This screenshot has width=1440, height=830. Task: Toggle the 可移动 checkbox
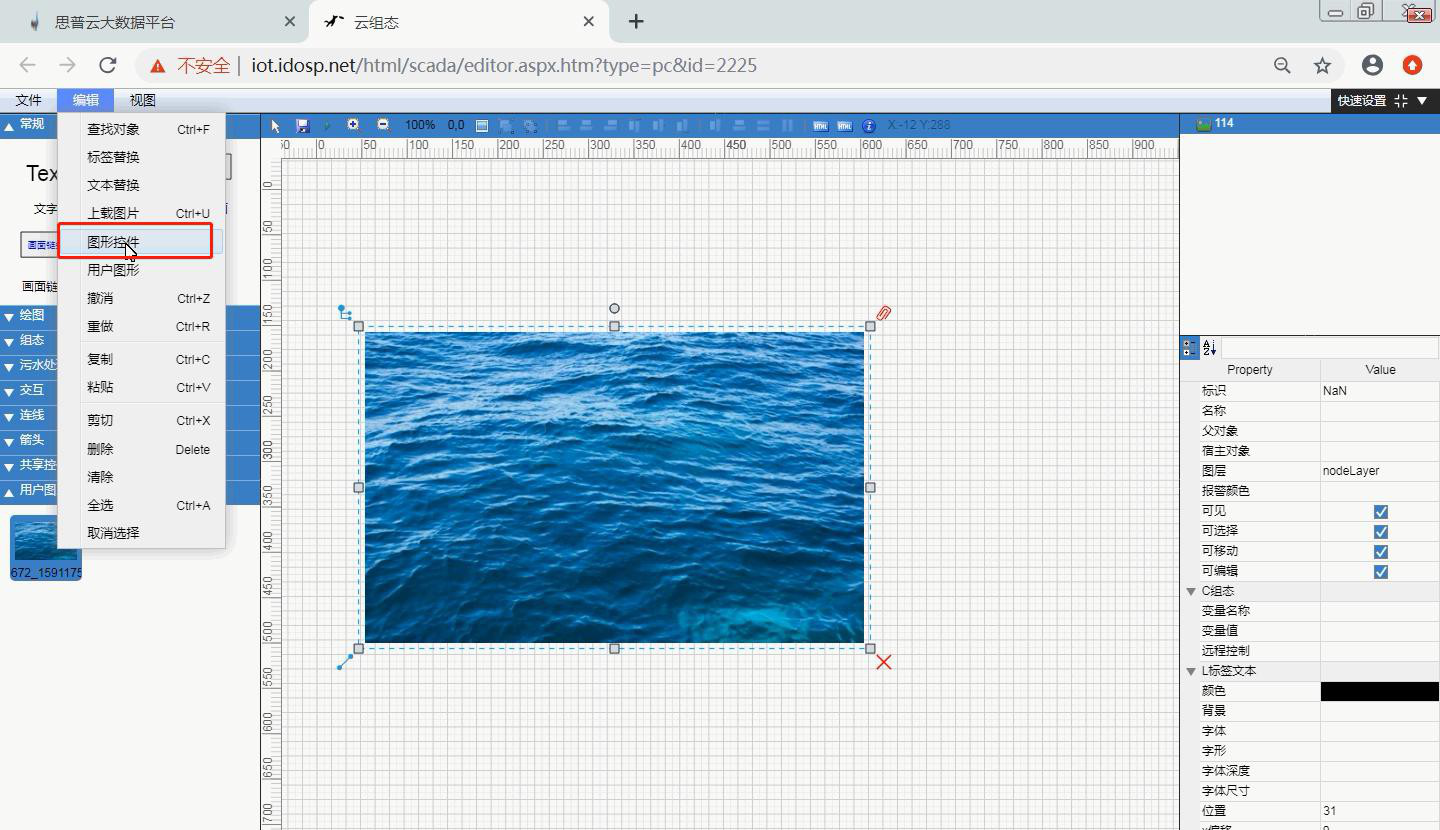(1380, 551)
